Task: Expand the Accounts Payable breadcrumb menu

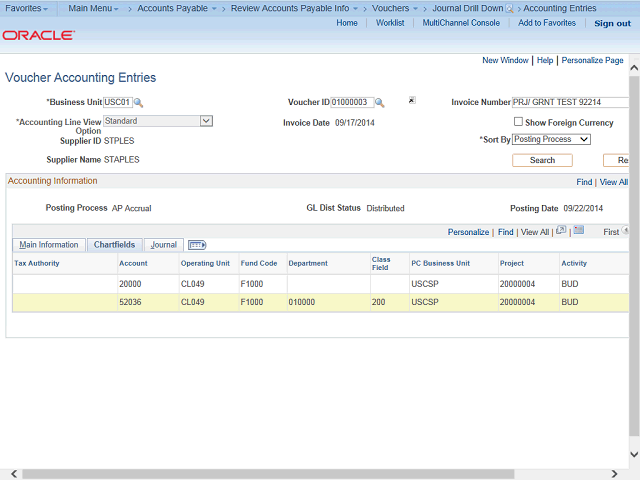Action: (177, 8)
